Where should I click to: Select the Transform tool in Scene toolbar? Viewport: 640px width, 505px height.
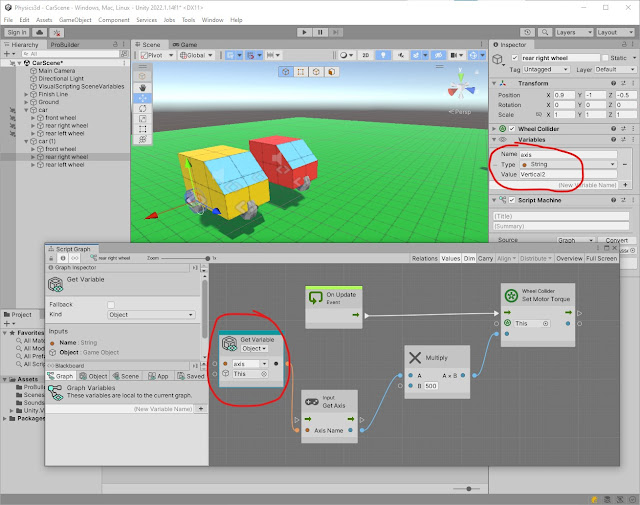pyautogui.click(x=142, y=139)
